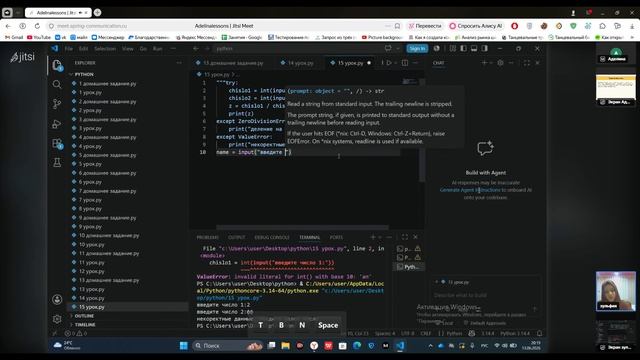Click UTF-8 encoding in status bar
640x360 pixels.
click(x=407, y=333)
